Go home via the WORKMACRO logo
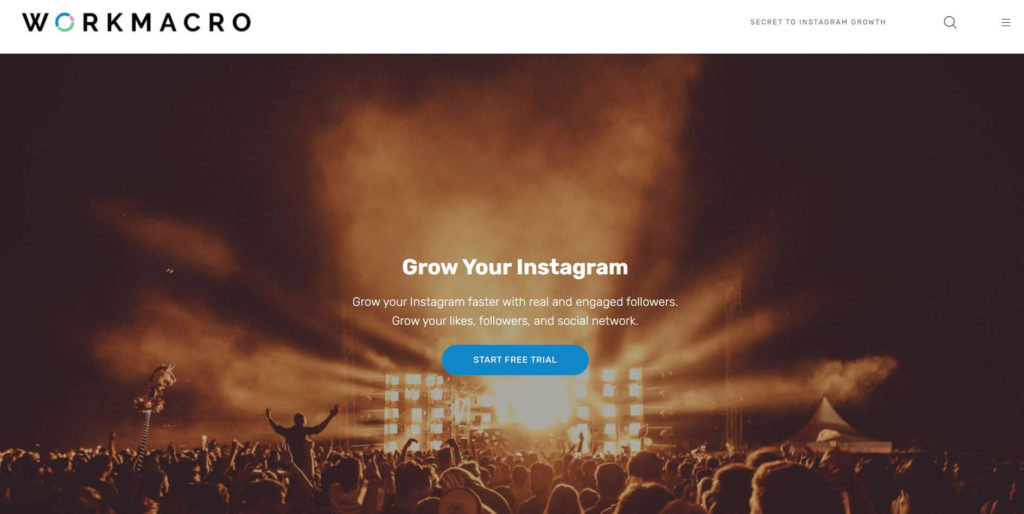 [x=136, y=22]
